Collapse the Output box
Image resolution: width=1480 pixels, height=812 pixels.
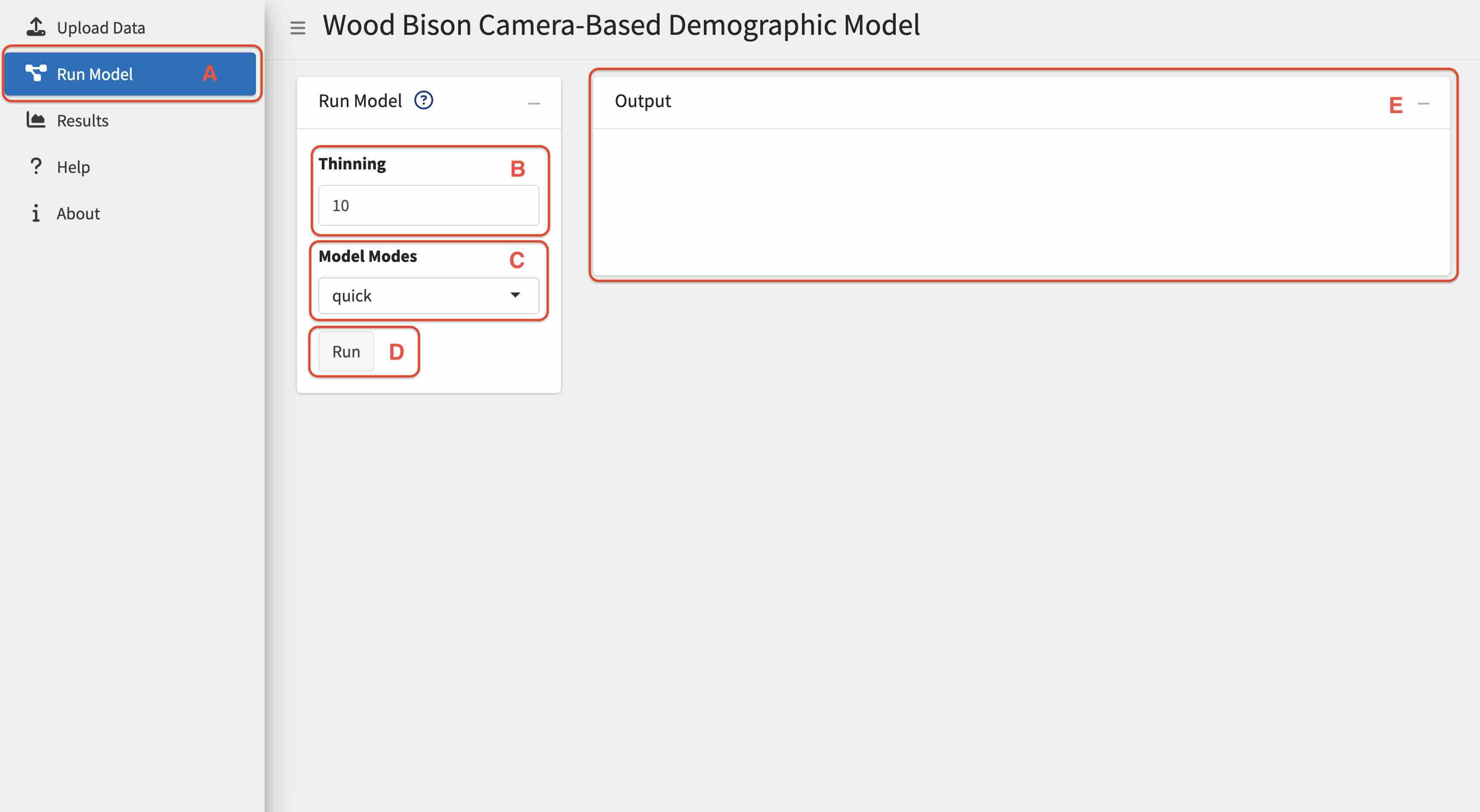pyautogui.click(x=1423, y=103)
